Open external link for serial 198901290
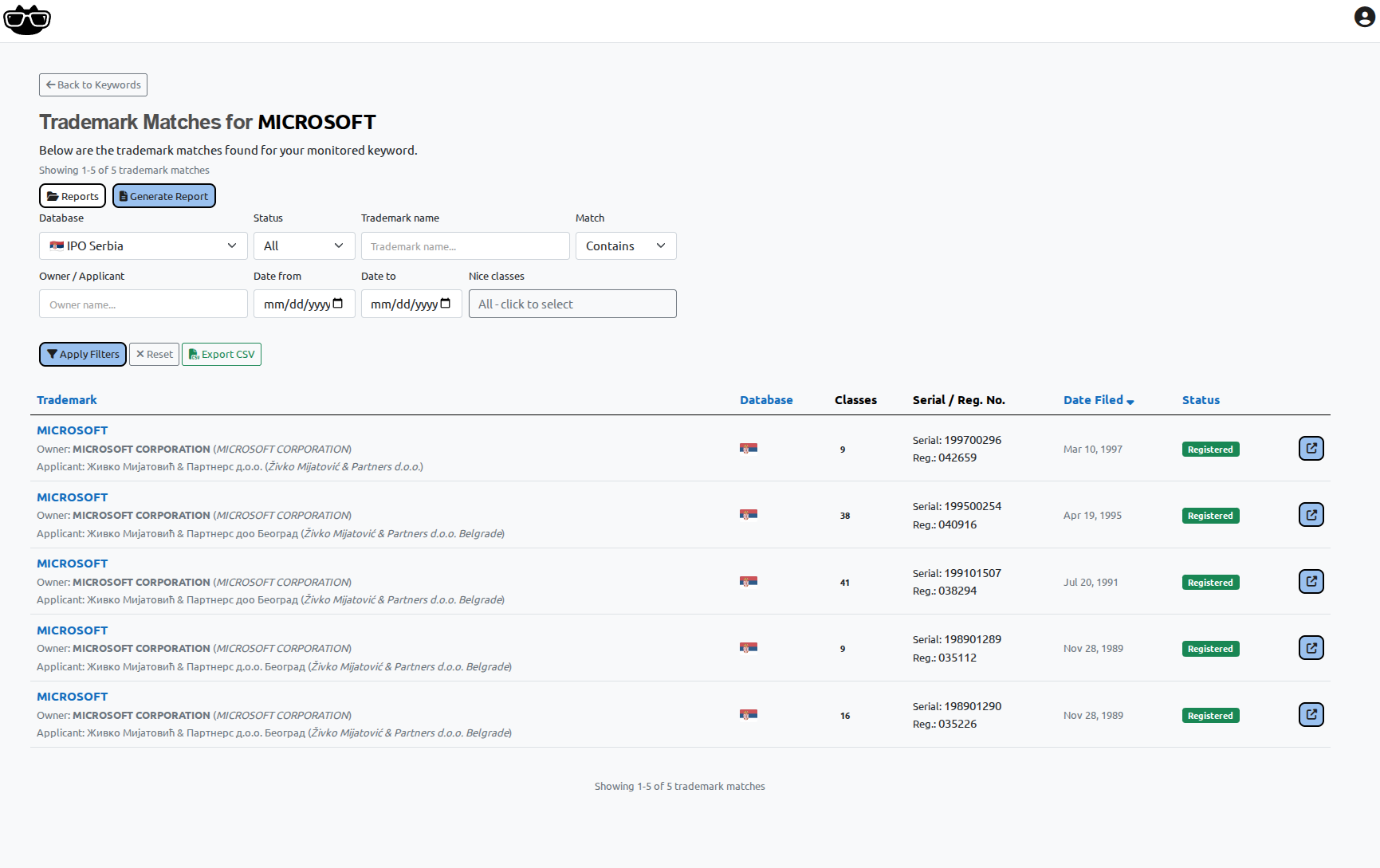Screen dimensions: 1380x868 (x=1311, y=715)
